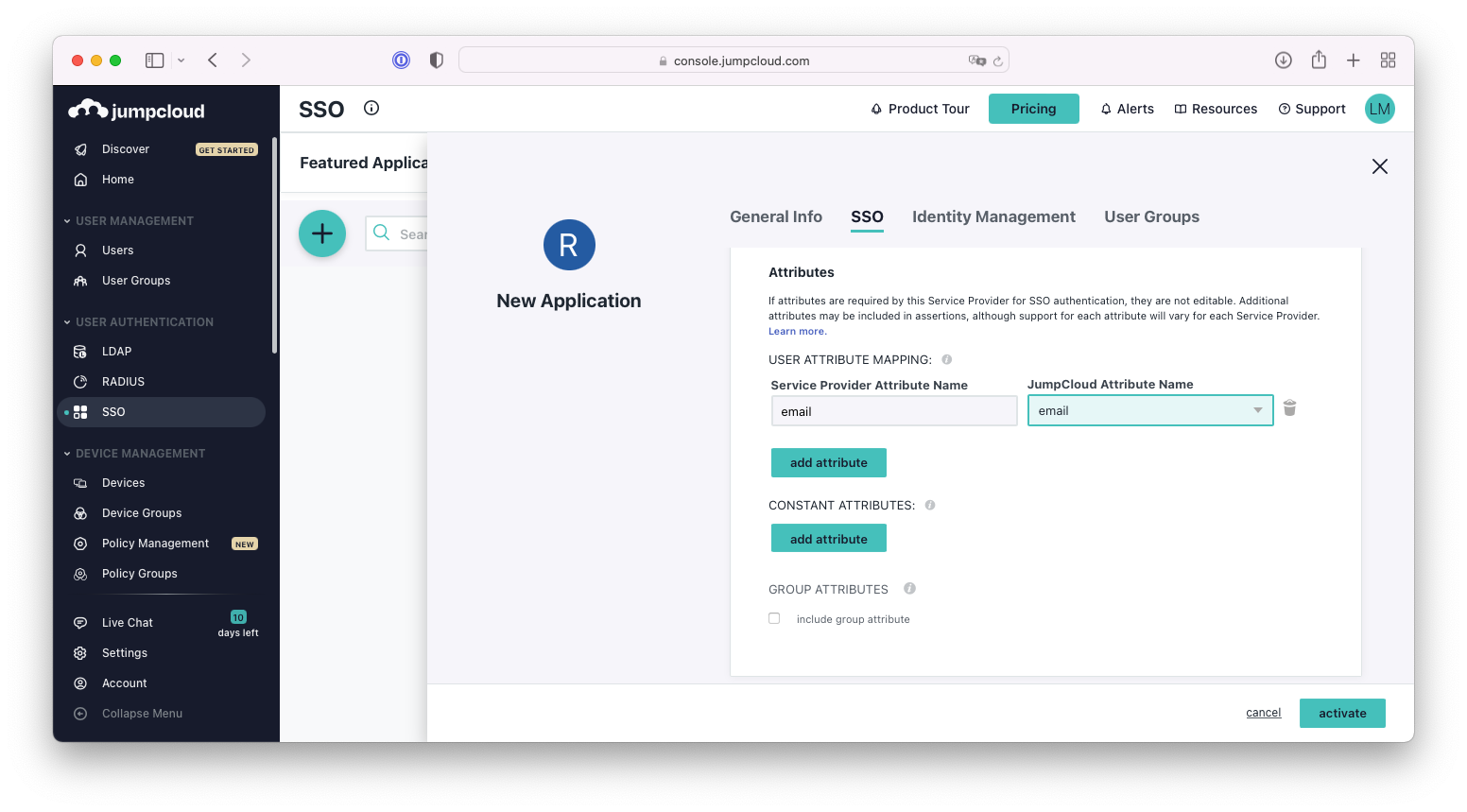Open Safari downloads icon
The image size is (1467, 812).
pyautogui.click(x=1283, y=60)
